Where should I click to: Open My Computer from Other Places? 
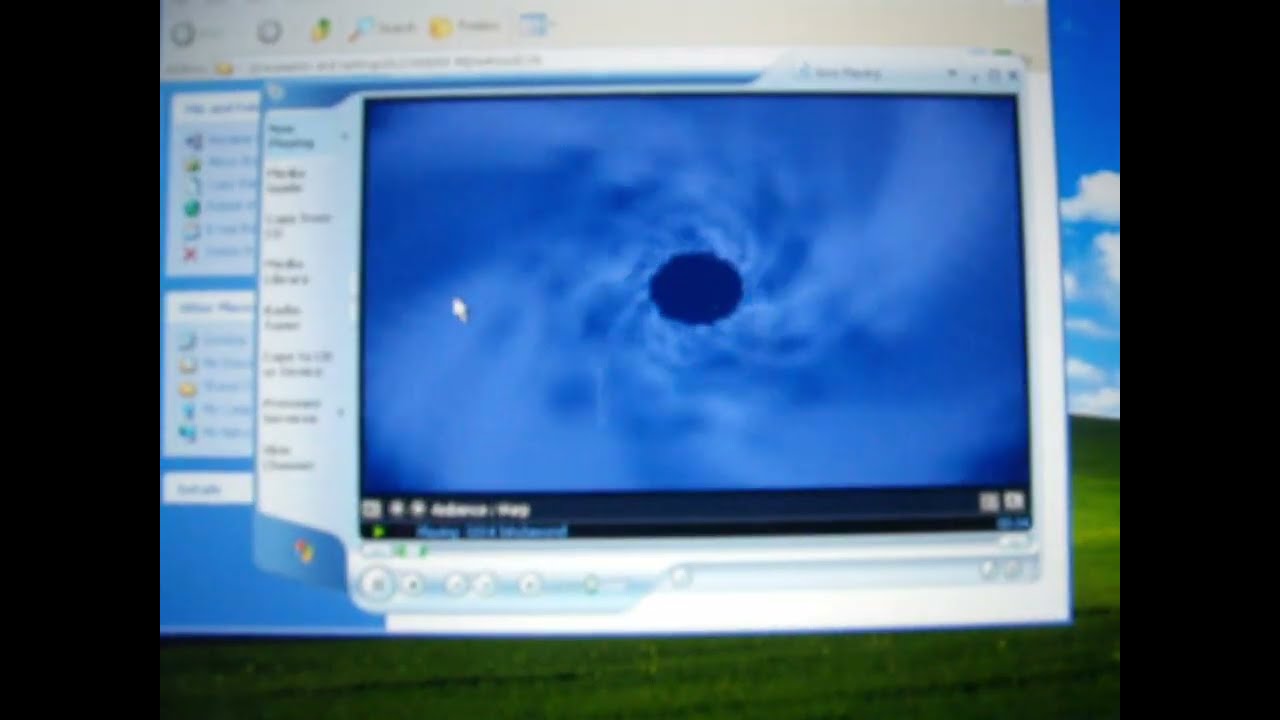click(x=216, y=409)
